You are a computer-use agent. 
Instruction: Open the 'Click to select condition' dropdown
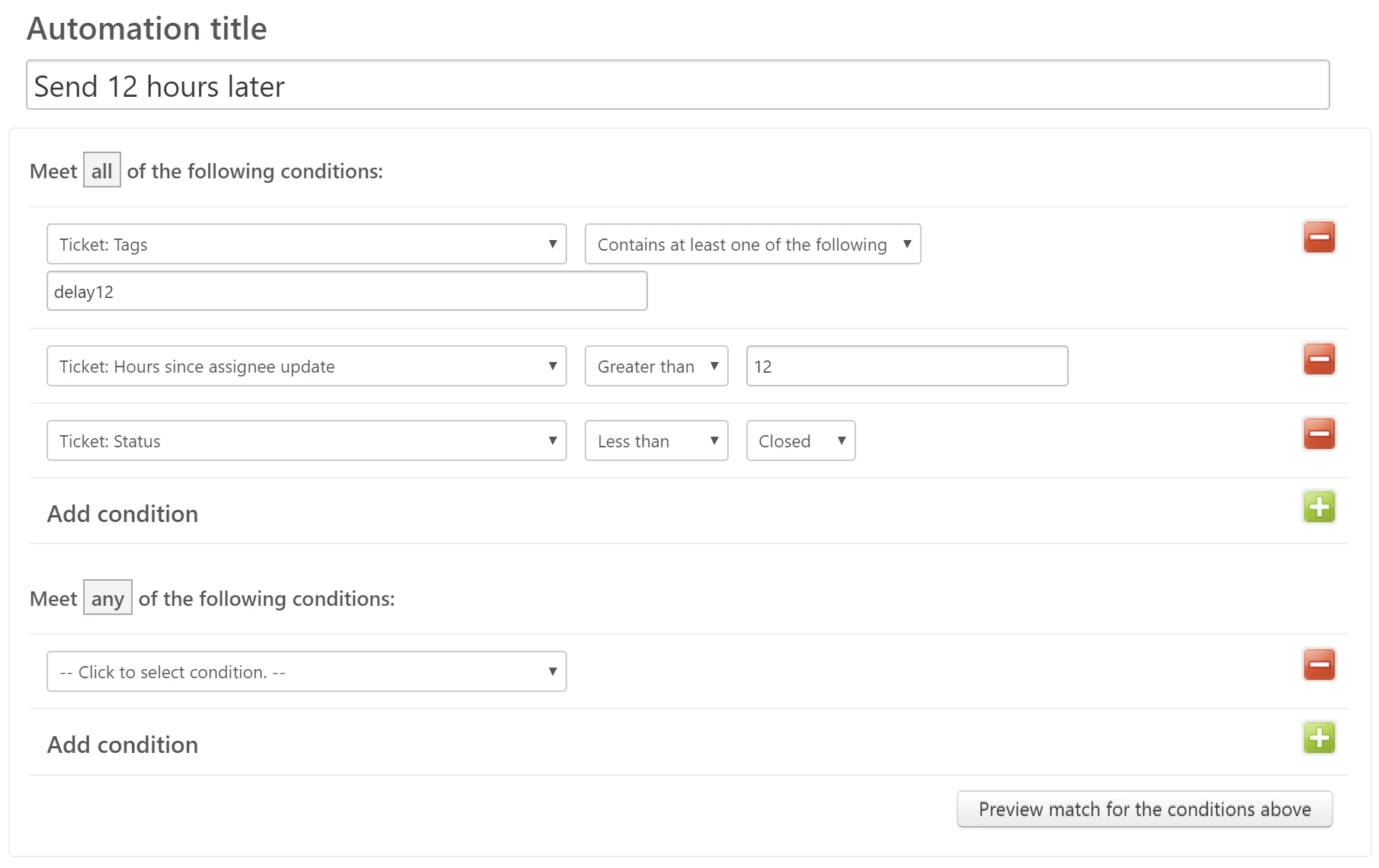coord(306,672)
